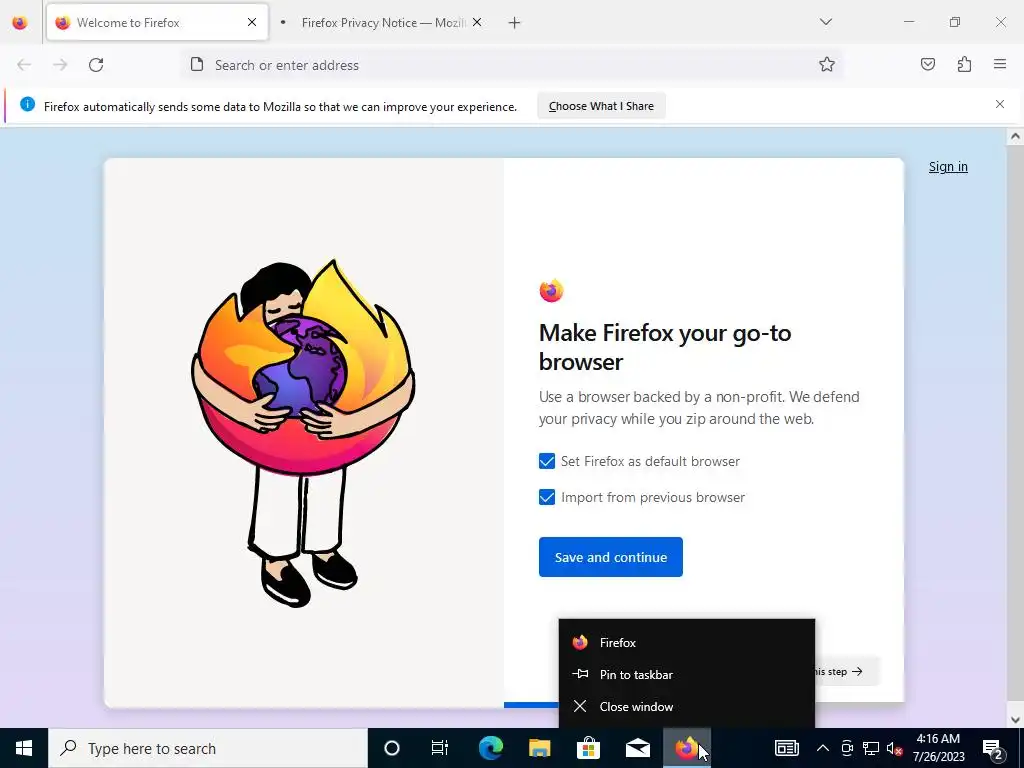
Task: Open File Explorer from taskbar
Action: [x=539, y=748]
